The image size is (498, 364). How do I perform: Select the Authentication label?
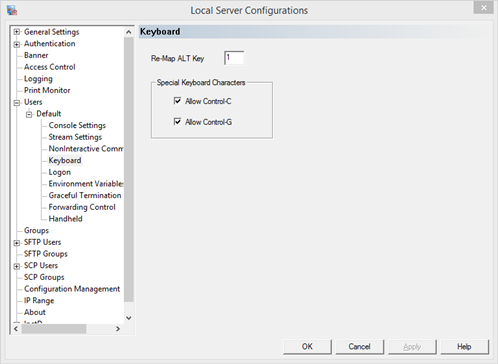point(50,44)
